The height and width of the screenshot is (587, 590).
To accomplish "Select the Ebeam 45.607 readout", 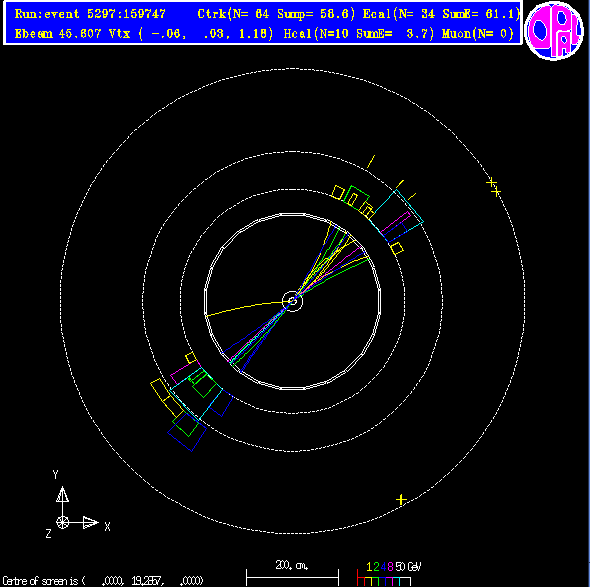I will (58, 34).
